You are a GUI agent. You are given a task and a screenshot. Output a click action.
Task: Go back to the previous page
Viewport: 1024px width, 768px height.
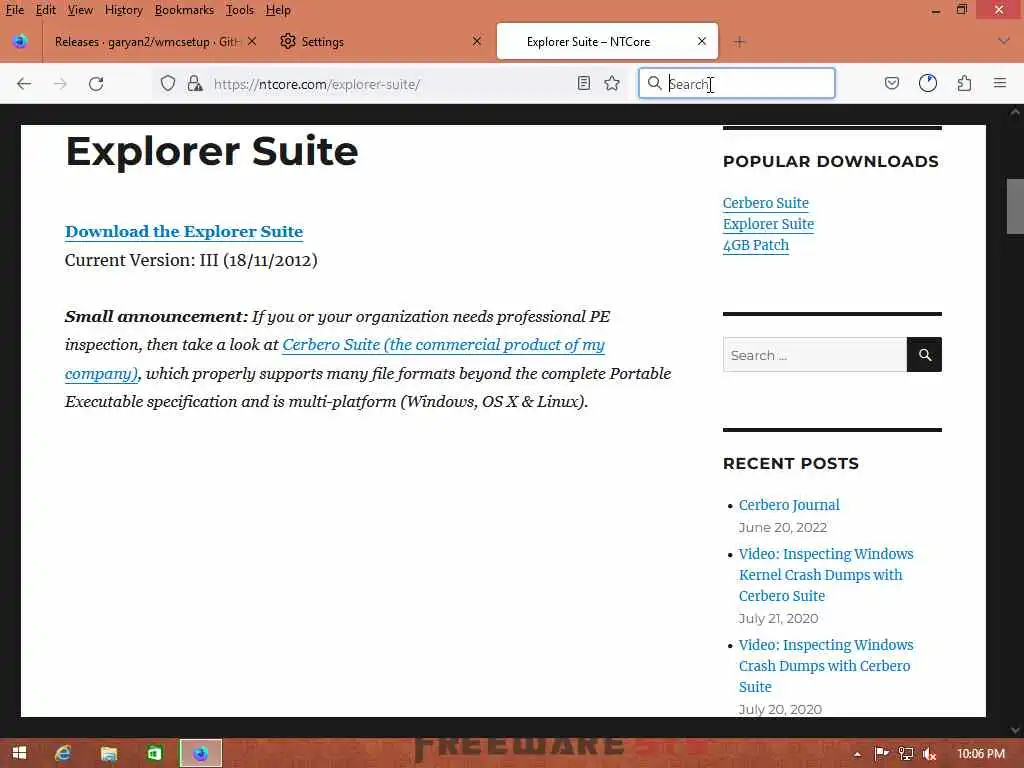tap(24, 84)
